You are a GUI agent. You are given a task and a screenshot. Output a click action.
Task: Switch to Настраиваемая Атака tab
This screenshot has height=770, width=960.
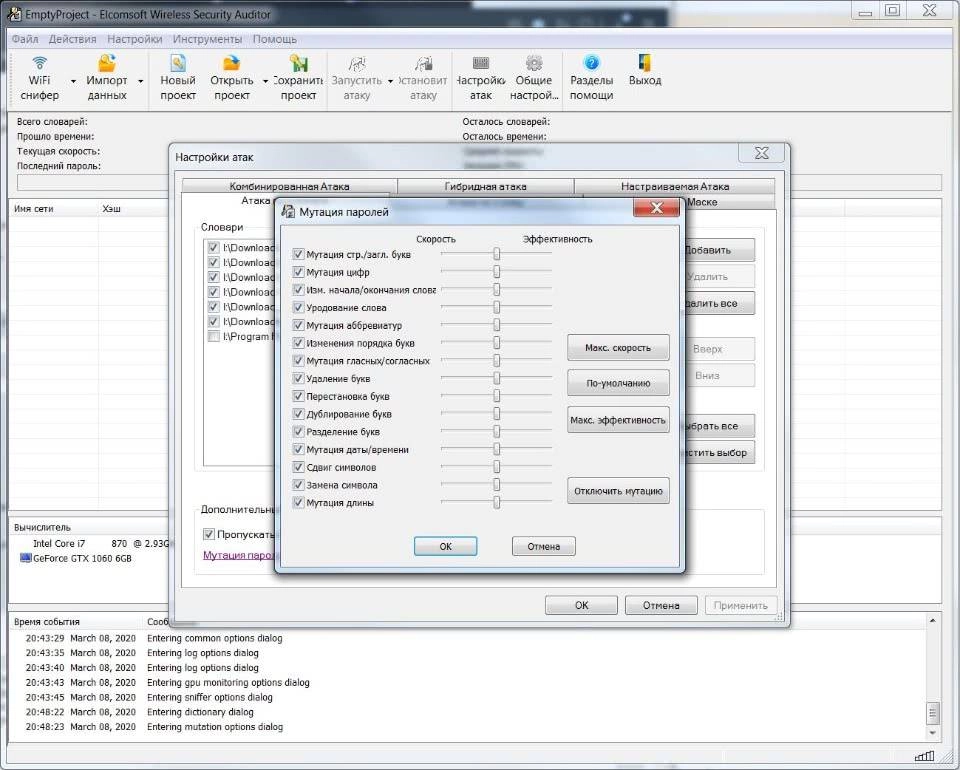[675, 186]
